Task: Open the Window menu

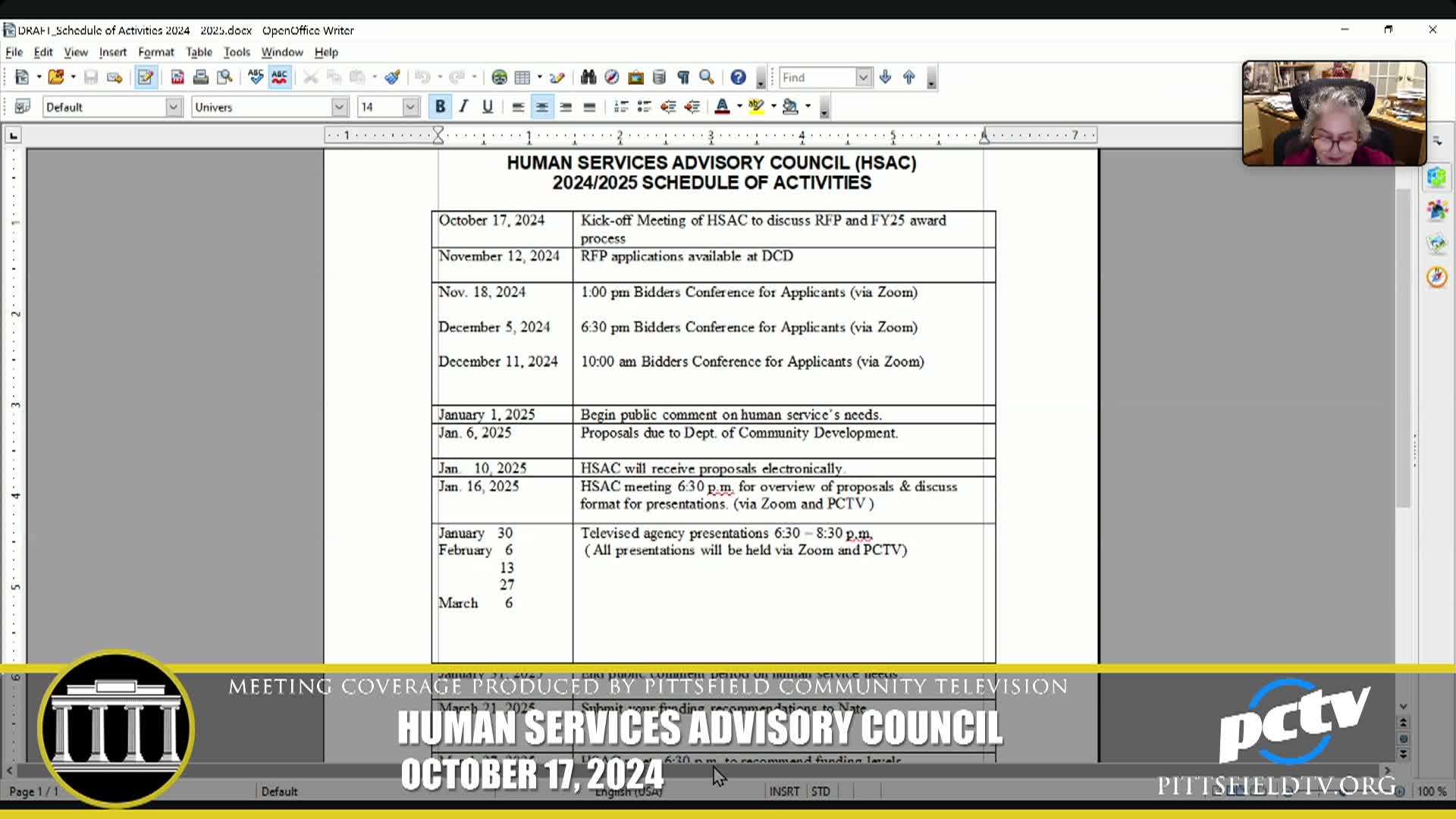Action: [282, 52]
